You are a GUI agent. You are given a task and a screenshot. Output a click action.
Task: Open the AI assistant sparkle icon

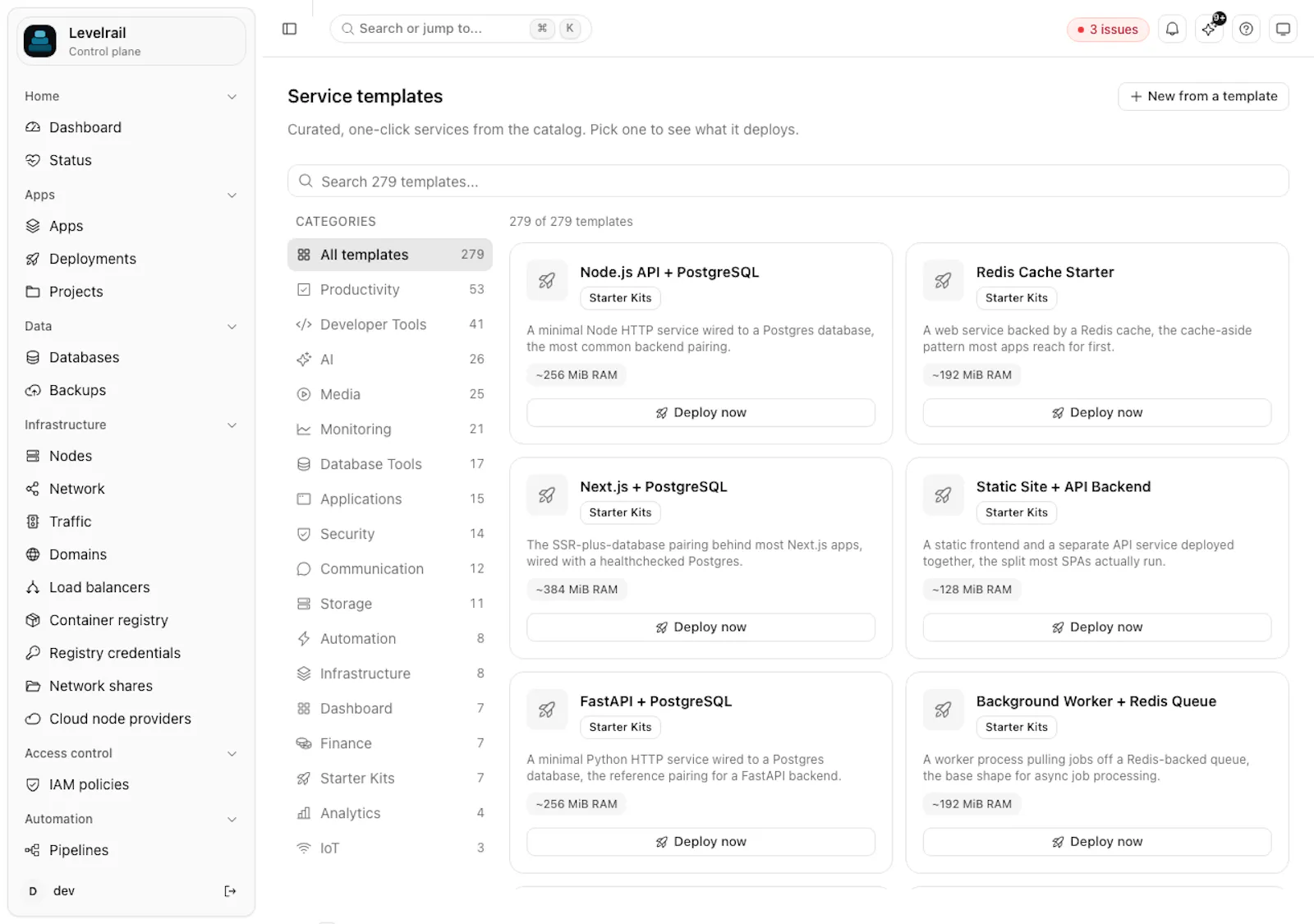[x=1209, y=29]
